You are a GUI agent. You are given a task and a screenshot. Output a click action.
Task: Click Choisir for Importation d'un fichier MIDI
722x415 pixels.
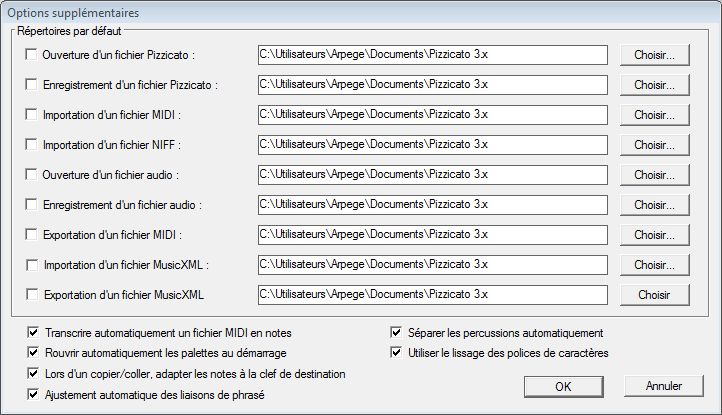[x=654, y=115]
